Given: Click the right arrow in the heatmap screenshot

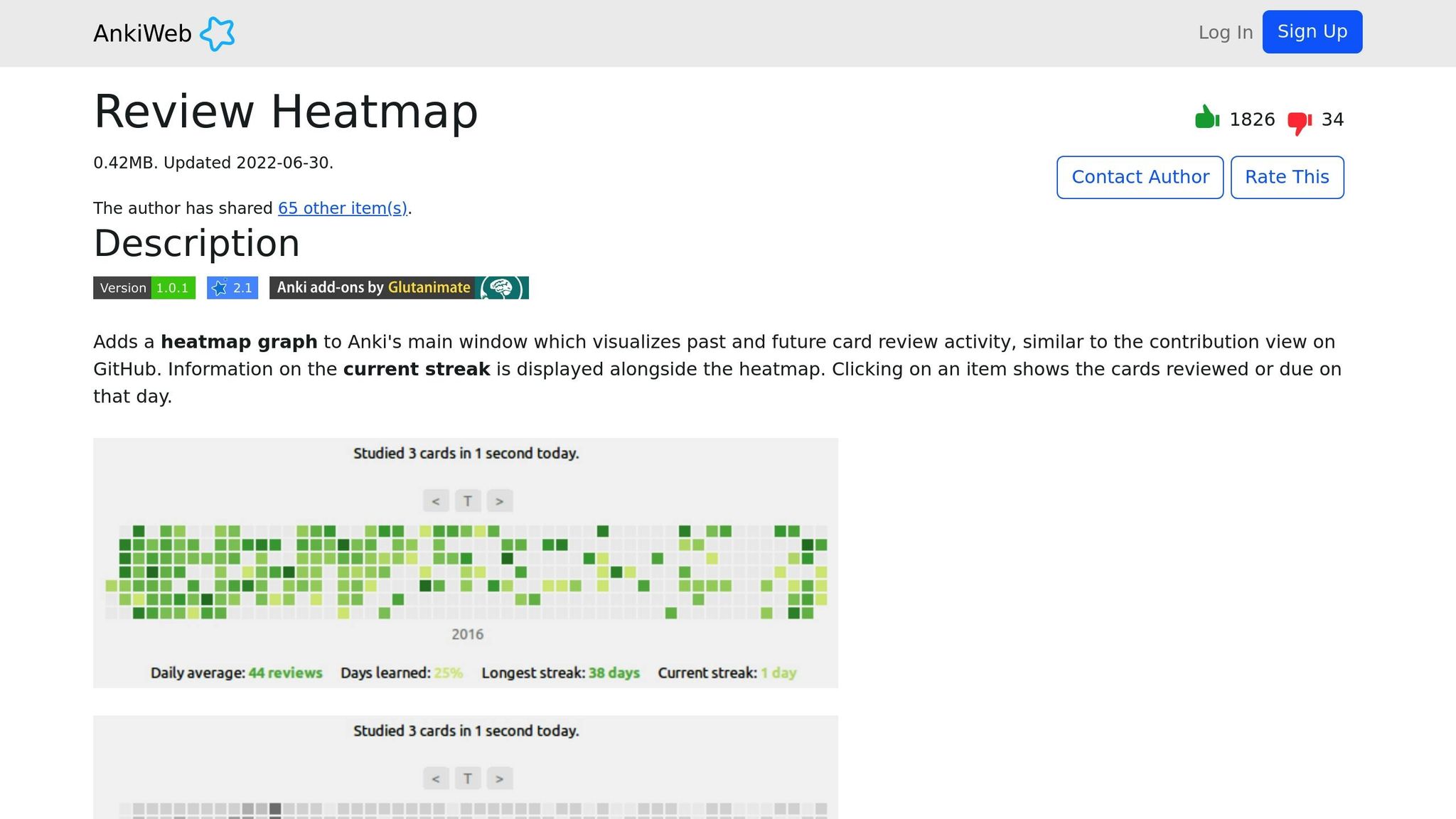Looking at the screenshot, I should point(499,500).
